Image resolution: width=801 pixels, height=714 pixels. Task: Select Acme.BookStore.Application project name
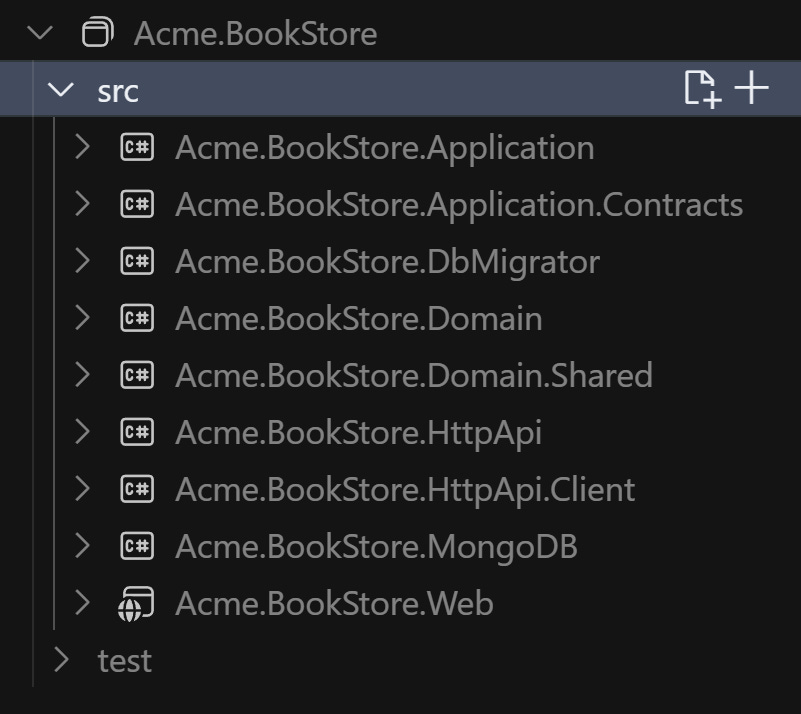click(x=385, y=149)
